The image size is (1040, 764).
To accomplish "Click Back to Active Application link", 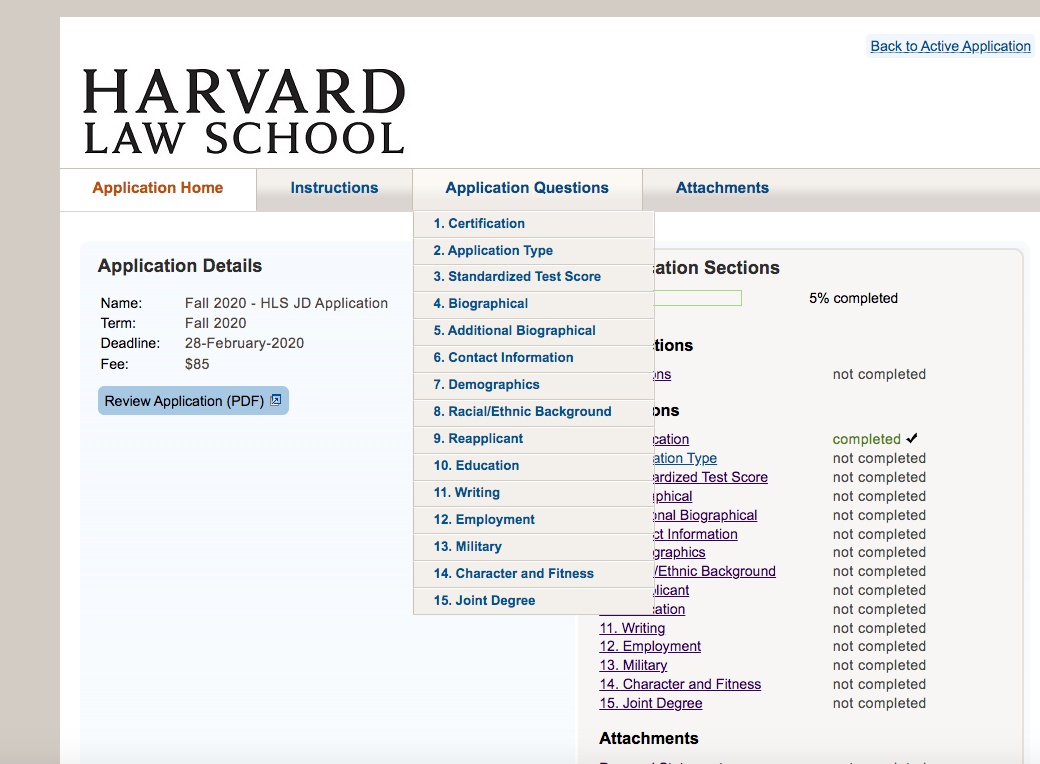I will tap(950, 46).
